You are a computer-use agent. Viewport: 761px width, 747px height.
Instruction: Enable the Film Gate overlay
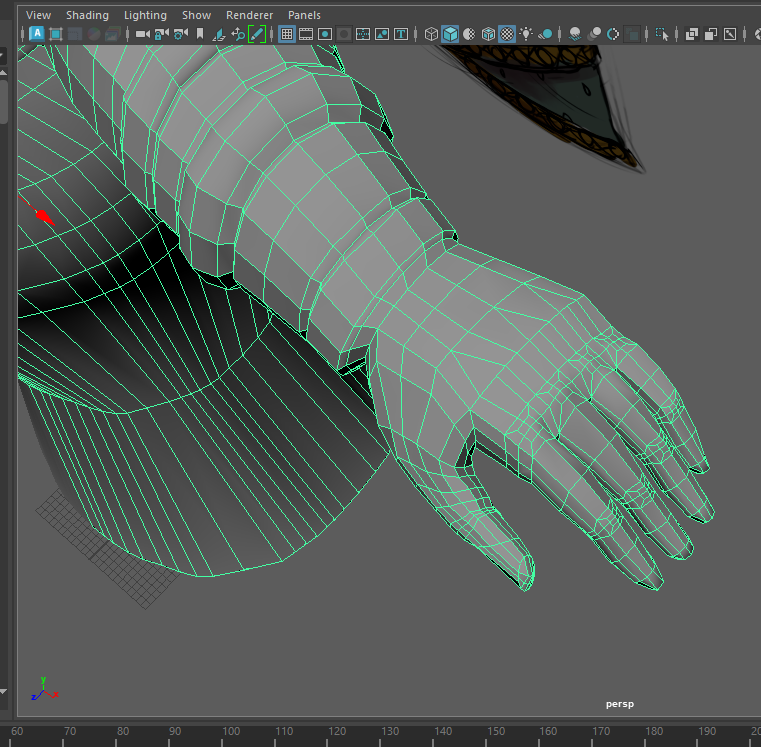[x=306, y=34]
